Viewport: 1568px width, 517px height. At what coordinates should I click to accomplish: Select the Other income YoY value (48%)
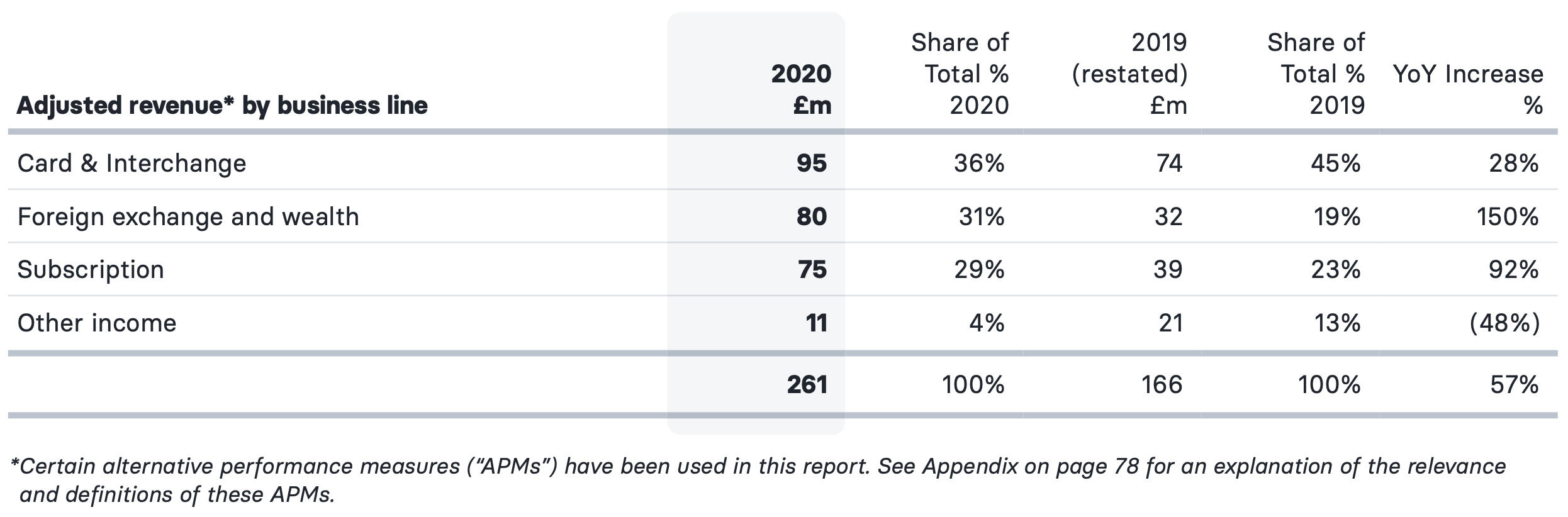point(1504,323)
